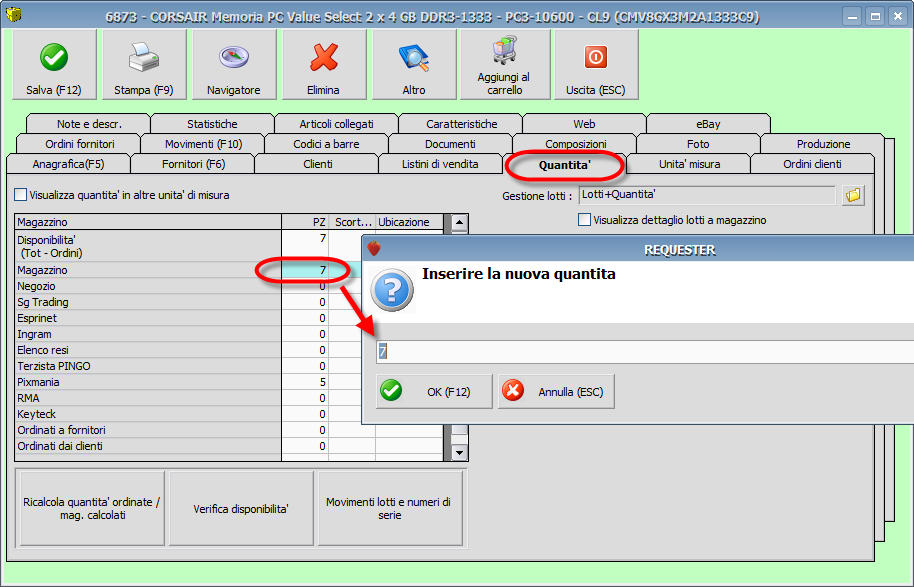Open the Fornitori (F6) tab
Viewport: 914px width, 587px height.
pyautogui.click(x=193, y=164)
